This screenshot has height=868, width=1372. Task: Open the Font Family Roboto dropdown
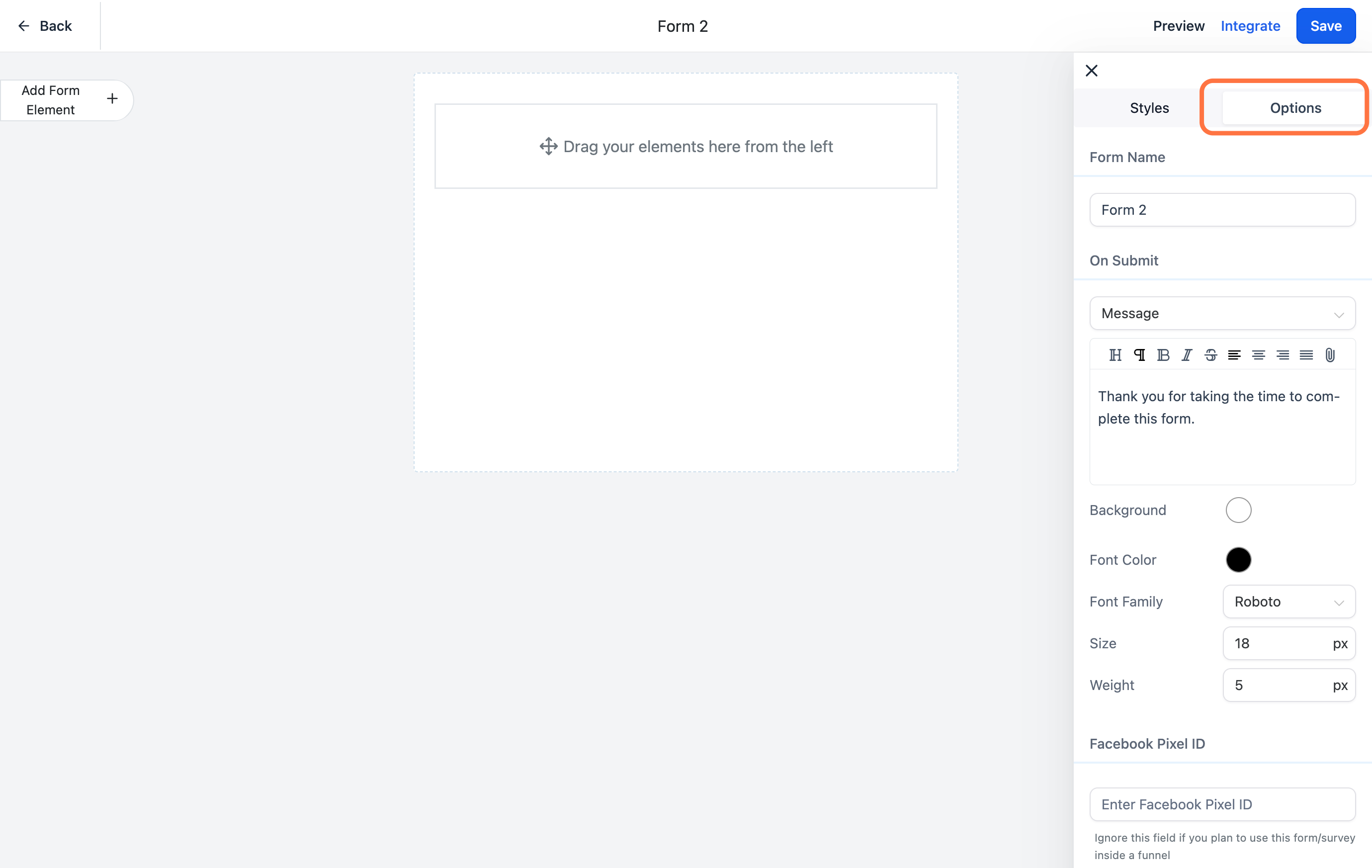tap(1289, 601)
